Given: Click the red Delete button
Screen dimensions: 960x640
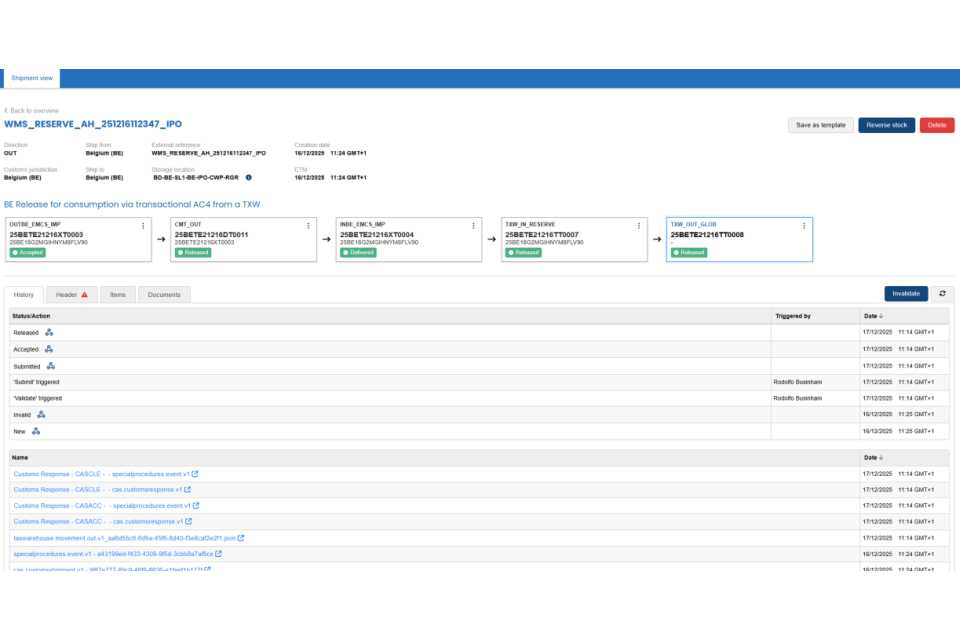Looking at the screenshot, I should coord(937,125).
